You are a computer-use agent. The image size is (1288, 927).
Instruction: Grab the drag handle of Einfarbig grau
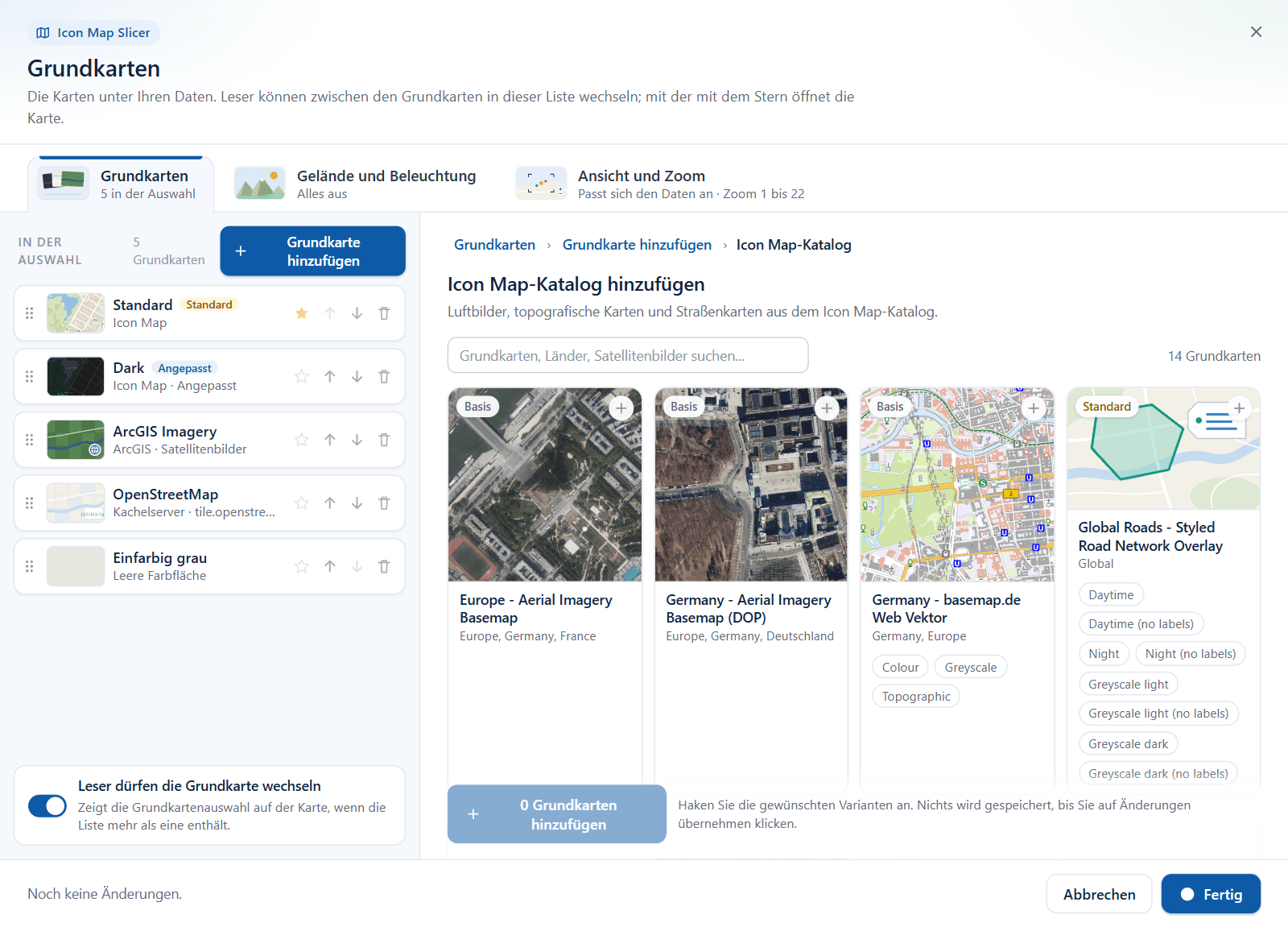pos(30,566)
